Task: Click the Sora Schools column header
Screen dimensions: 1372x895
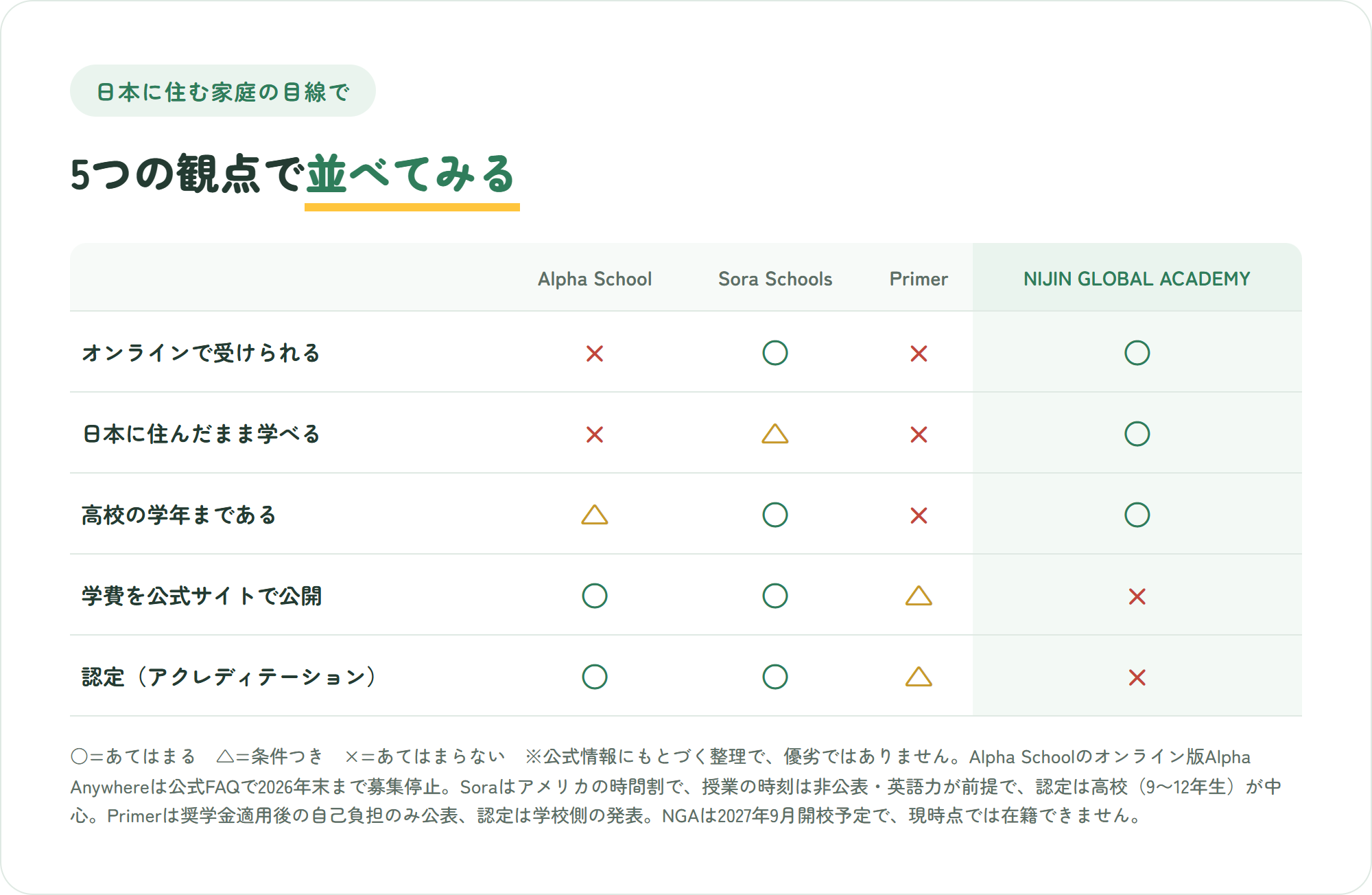Action: tap(775, 279)
